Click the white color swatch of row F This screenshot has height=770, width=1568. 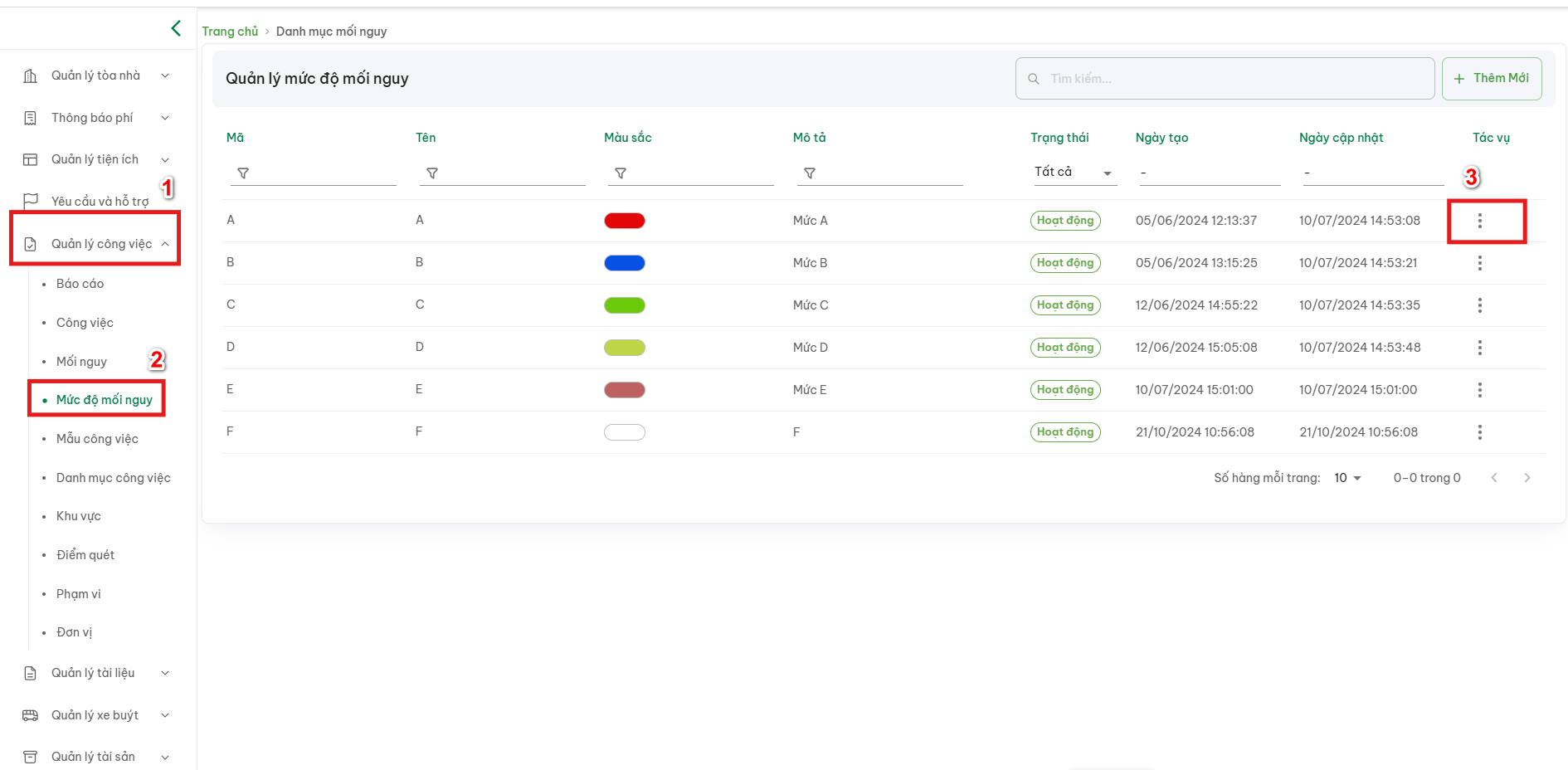tap(625, 432)
